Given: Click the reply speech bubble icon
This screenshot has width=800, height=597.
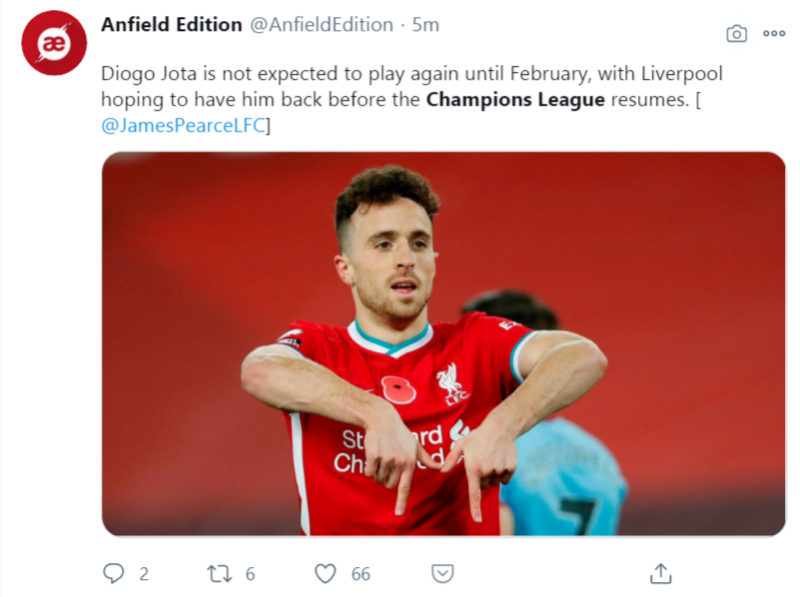Looking at the screenshot, I should tap(115, 573).
